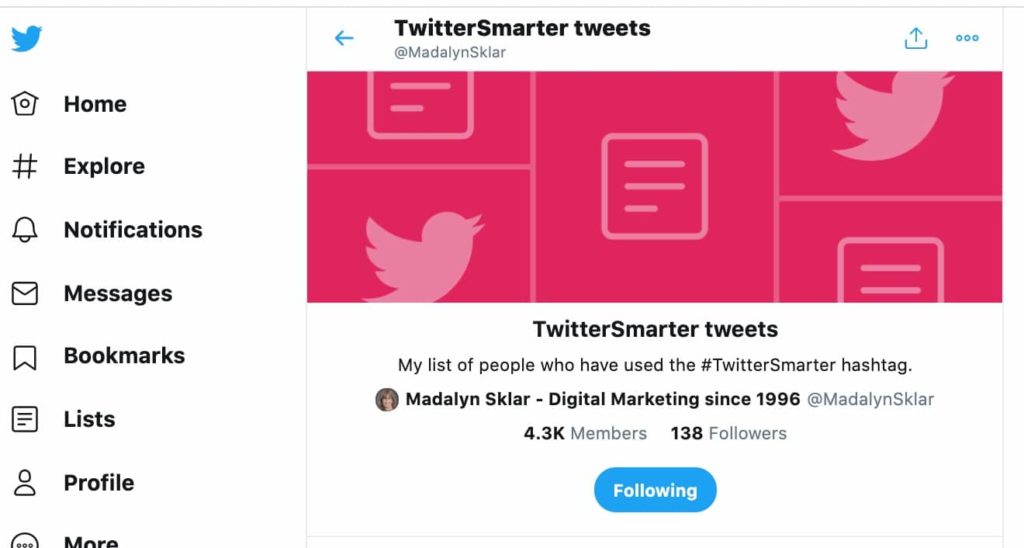
Task: Click the Twitter bird logo
Action: tap(26, 39)
